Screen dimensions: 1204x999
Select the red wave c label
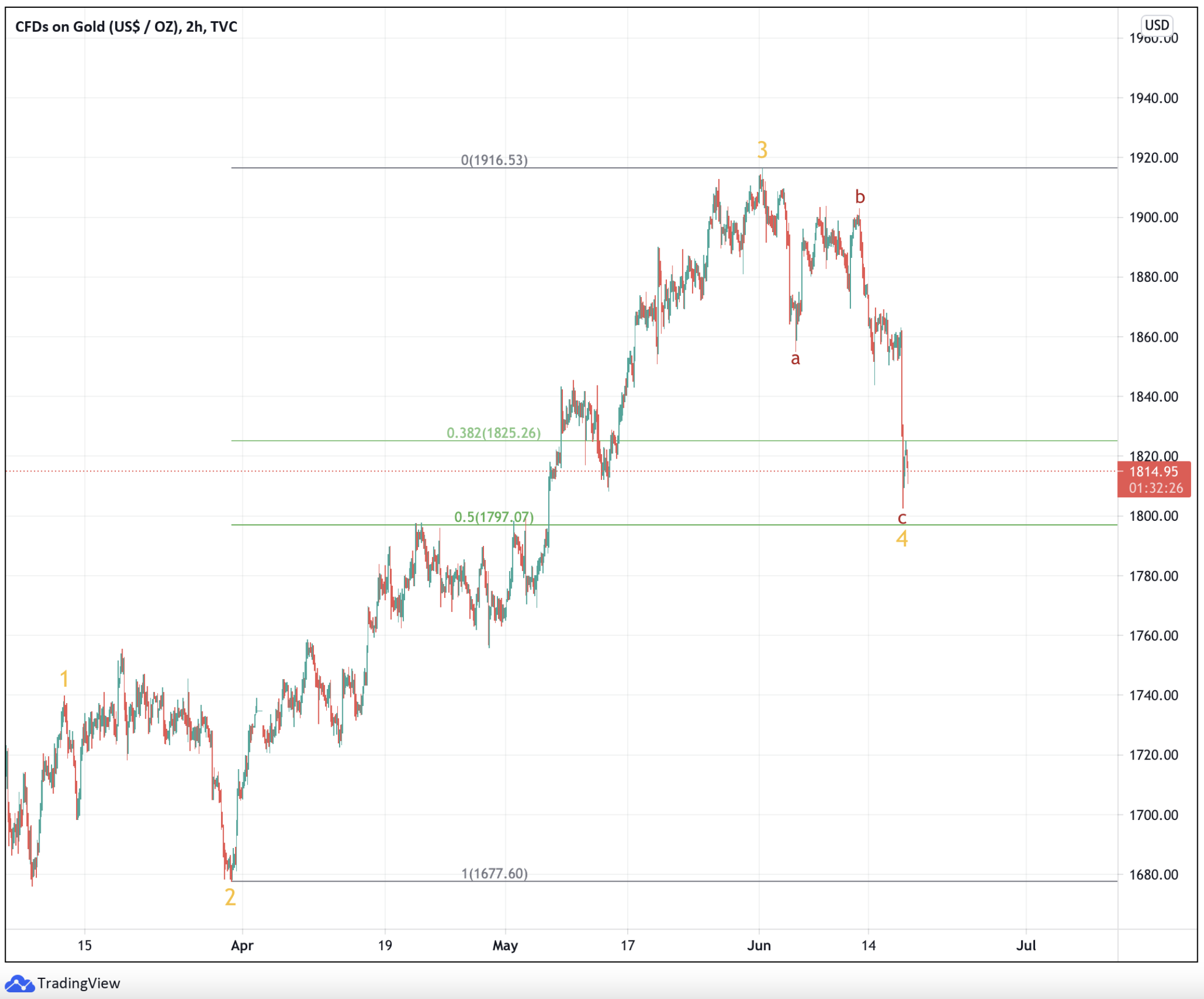(x=901, y=519)
